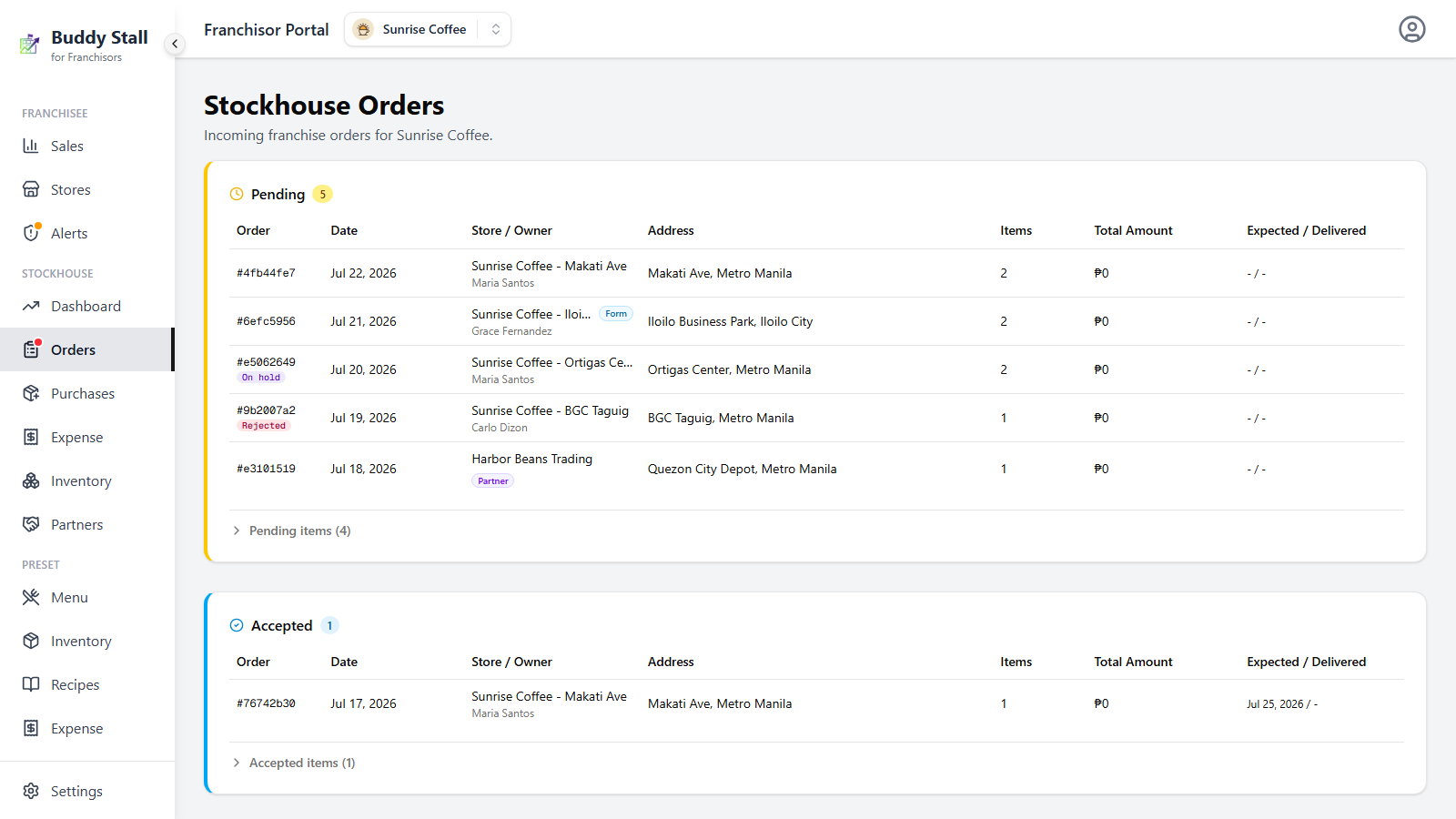Click the Partner badge on Harbor Beans
The height and width of the screenshot is (819, 1456).
[x=492, y=481]
